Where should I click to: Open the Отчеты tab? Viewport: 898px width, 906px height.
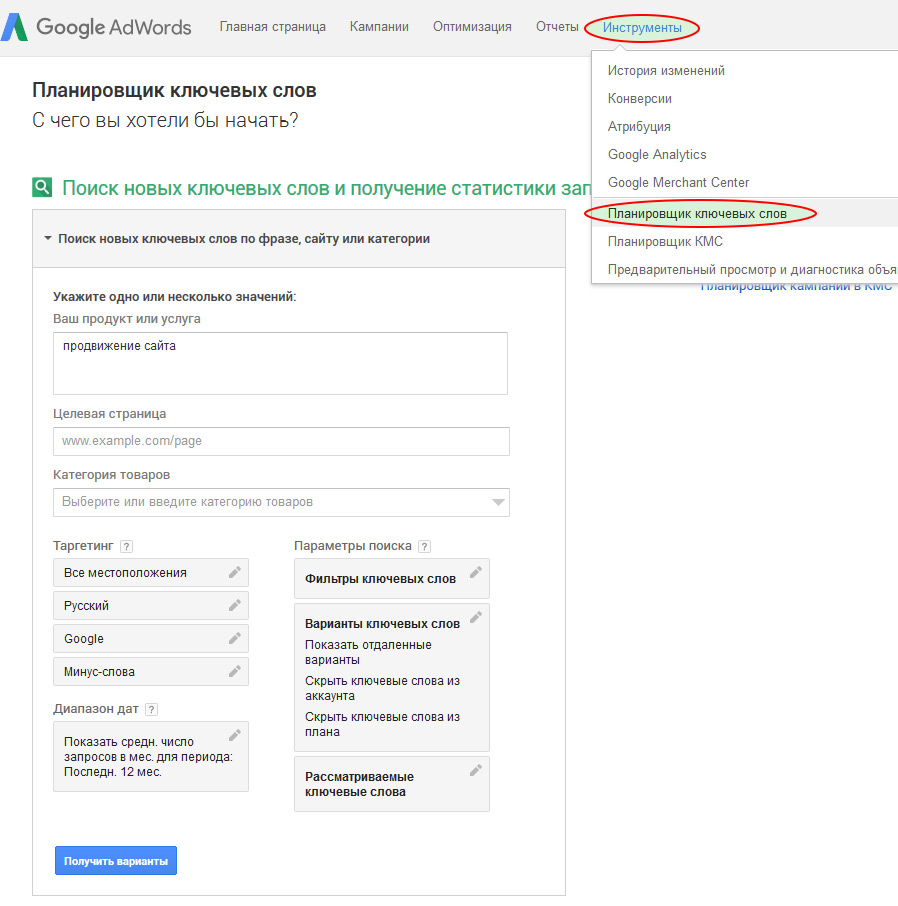coord(557,27)
